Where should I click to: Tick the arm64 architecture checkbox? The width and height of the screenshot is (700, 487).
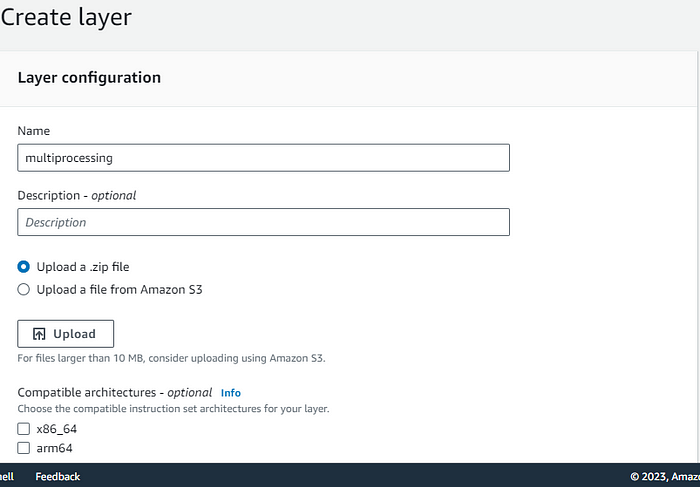24,449
